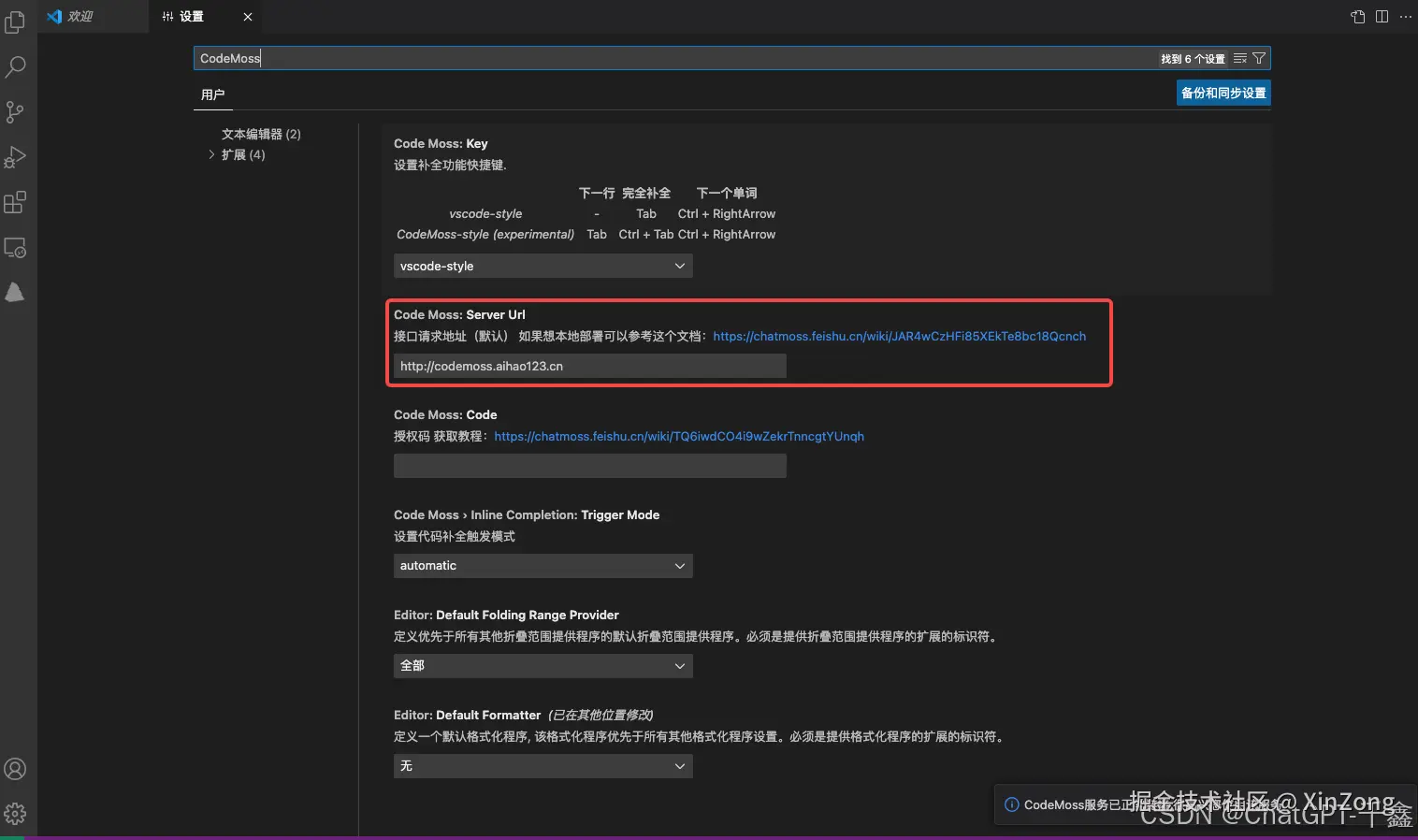Screen dimensions: 1418x840
Task: Open the Trigger Mode automatic dropdown
Action: tap(543, 566)
